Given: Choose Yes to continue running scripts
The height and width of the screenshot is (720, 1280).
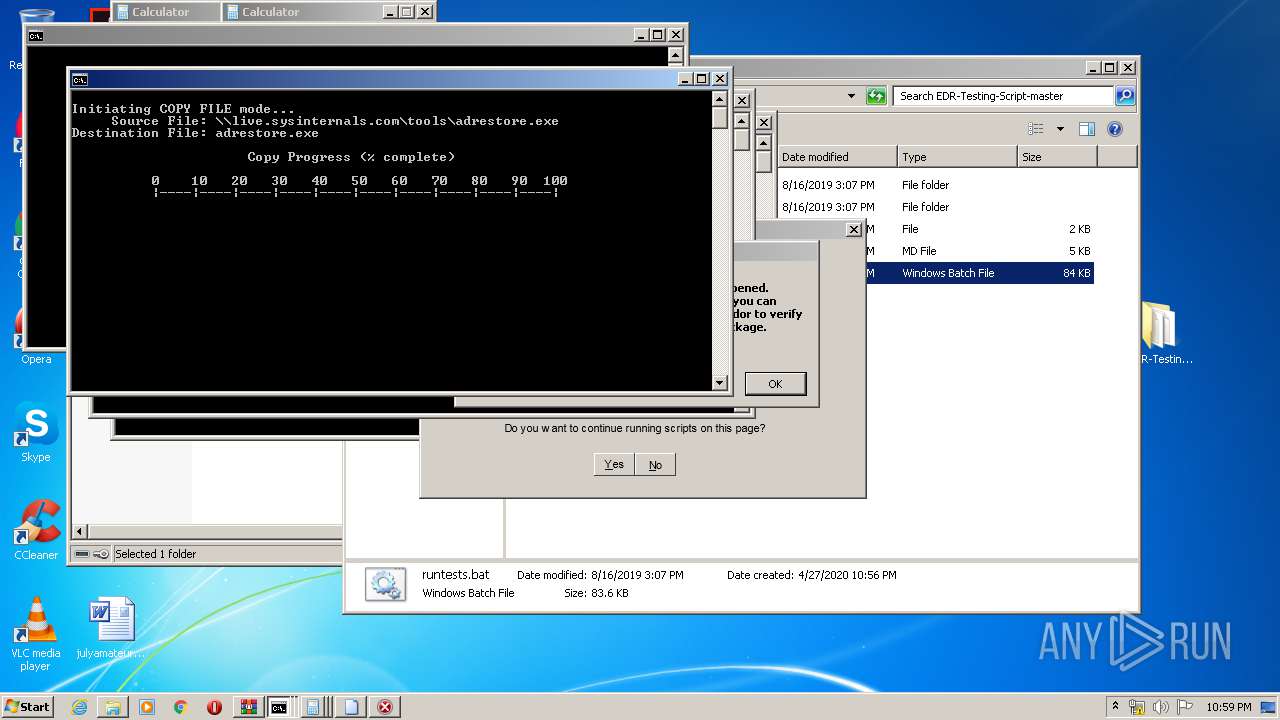Looking at the screenshot, I should pyautogui.click(x=614, y=464).
